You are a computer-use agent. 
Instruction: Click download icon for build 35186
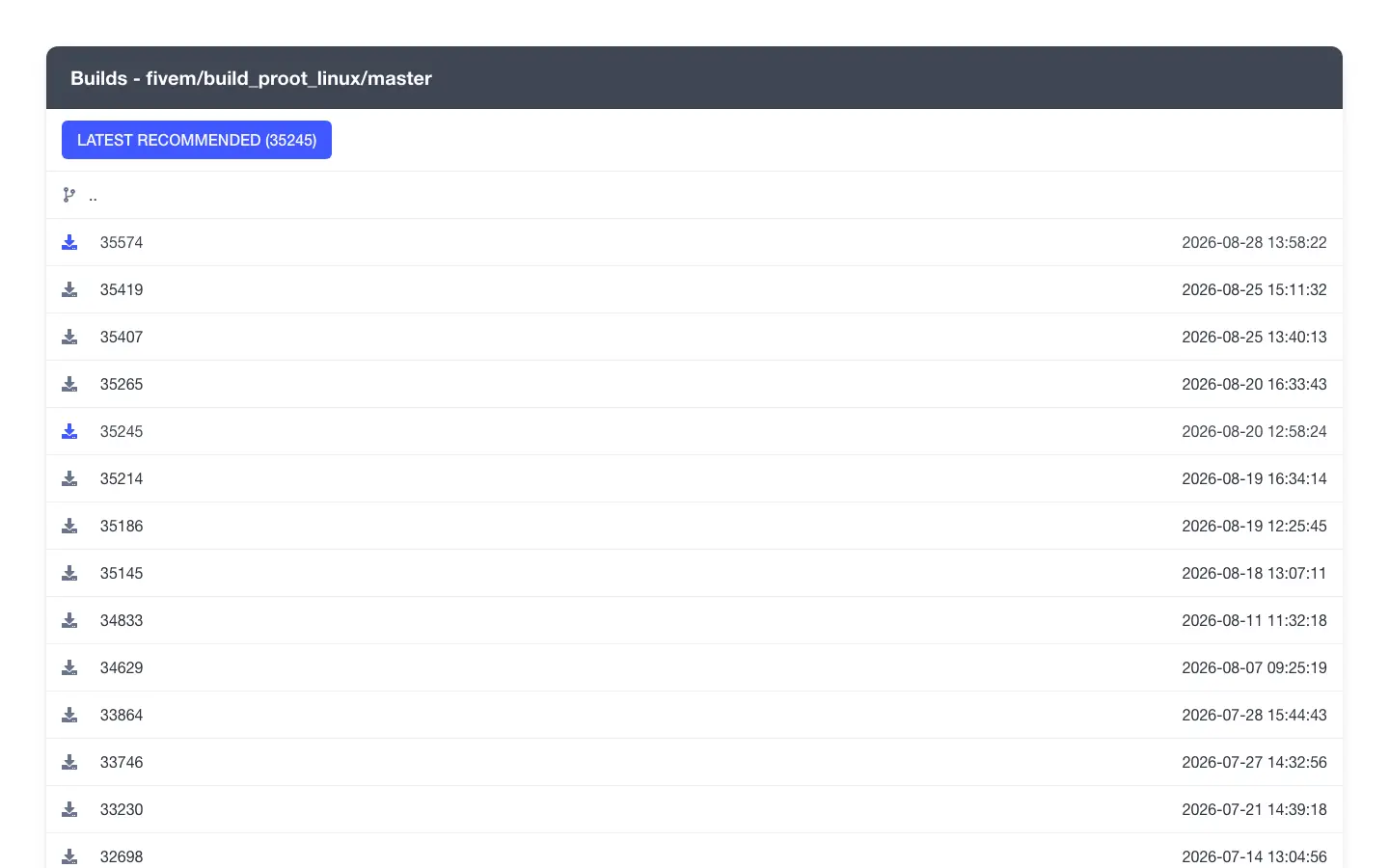pyautogui.click(x=69, y=526)
